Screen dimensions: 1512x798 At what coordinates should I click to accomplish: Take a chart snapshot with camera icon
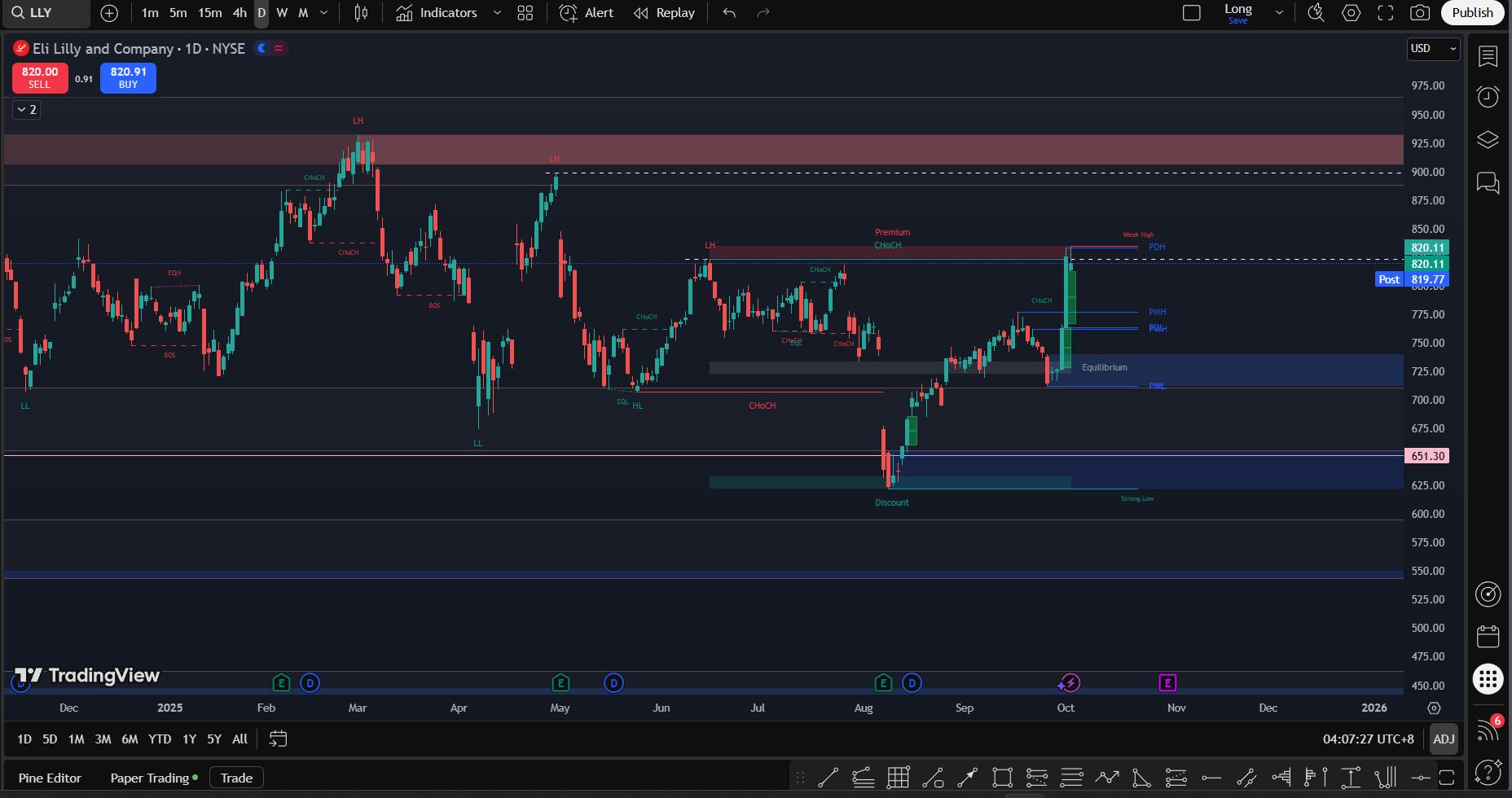pyautogui.click(x=1420, y=13)
